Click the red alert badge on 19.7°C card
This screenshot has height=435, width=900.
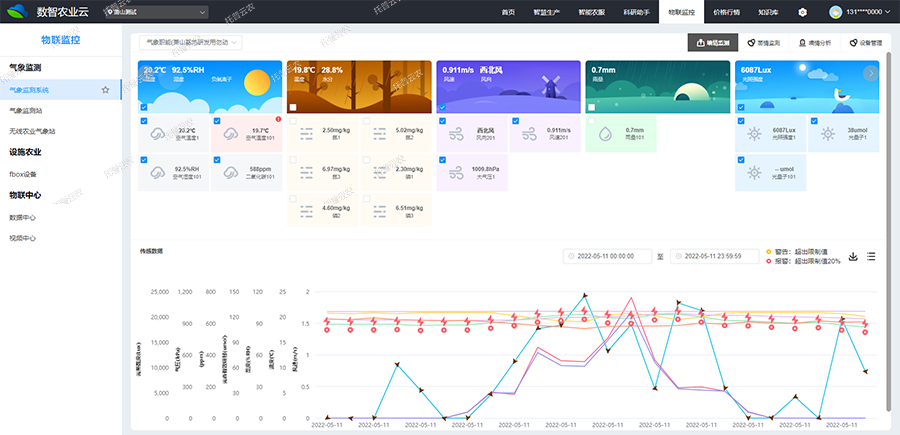coord(278,120)
